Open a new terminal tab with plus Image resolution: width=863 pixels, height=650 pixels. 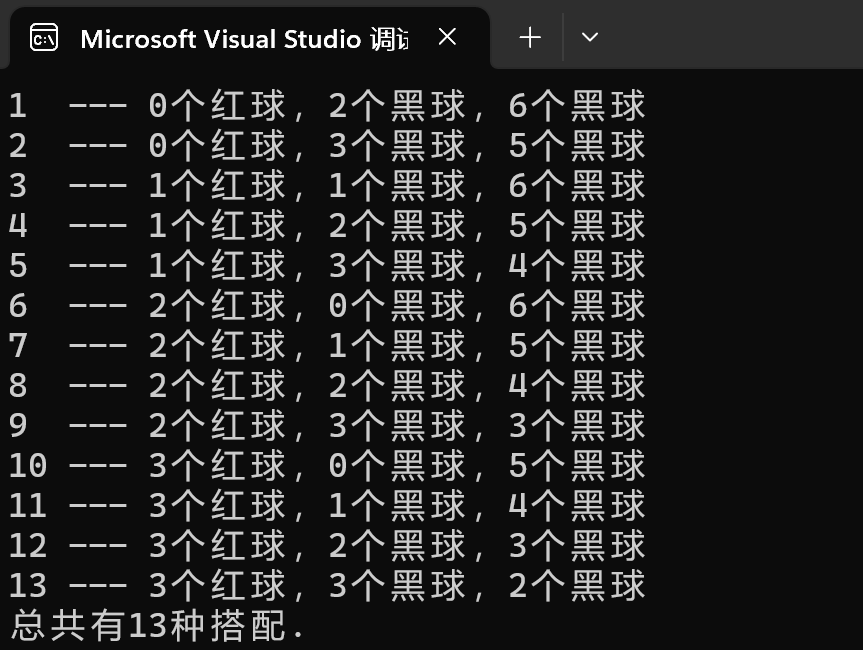pos(529,37)
